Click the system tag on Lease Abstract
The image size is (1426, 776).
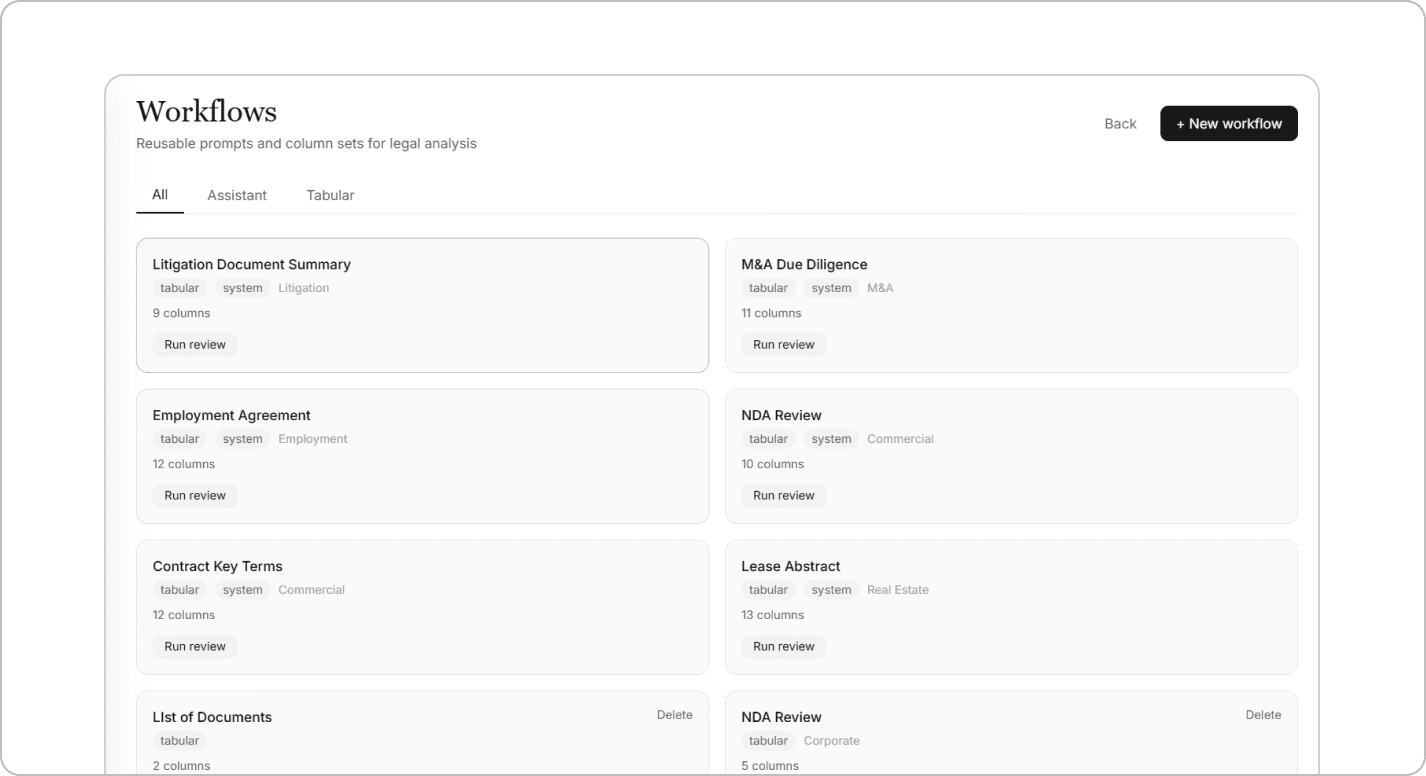(x=831, y=590)
